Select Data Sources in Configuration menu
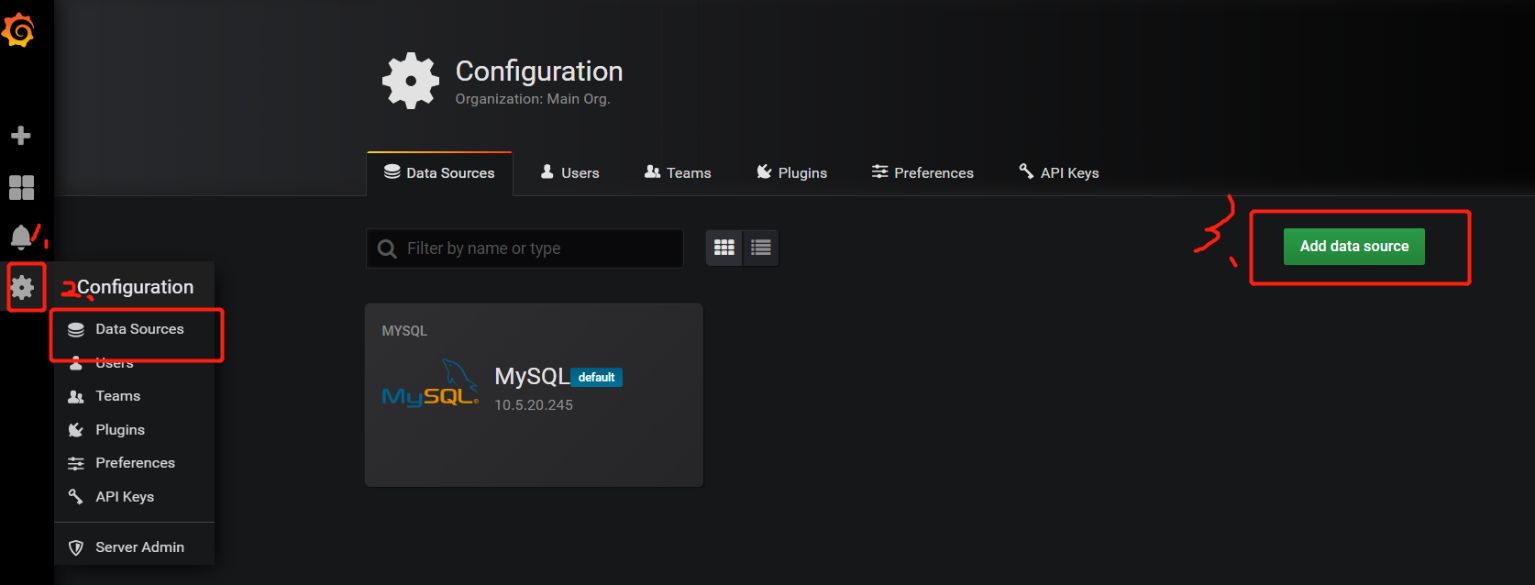This screenshot has width=1535, height=585. (x=139, y=329)
